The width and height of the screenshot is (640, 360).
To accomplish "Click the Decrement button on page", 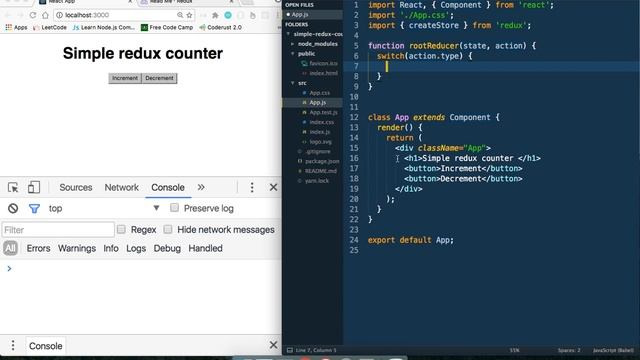I will (159, 78).
